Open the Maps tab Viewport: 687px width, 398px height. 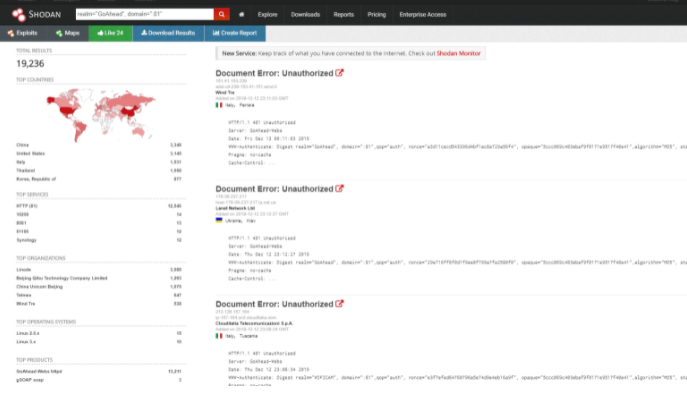click(x=68, y=33)
